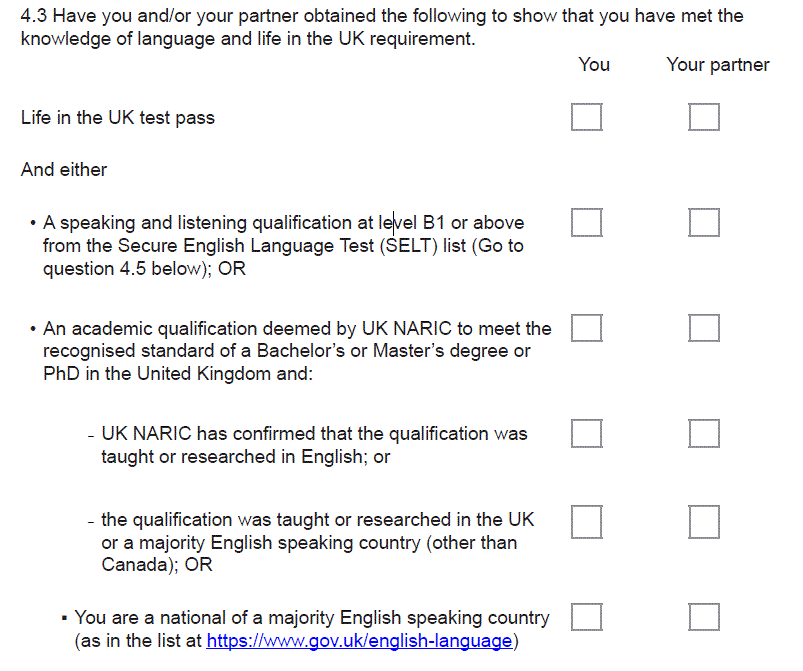Click the 'Your partner' column header
The width and height of the screenshot is (803, 671).
[717, 65]
